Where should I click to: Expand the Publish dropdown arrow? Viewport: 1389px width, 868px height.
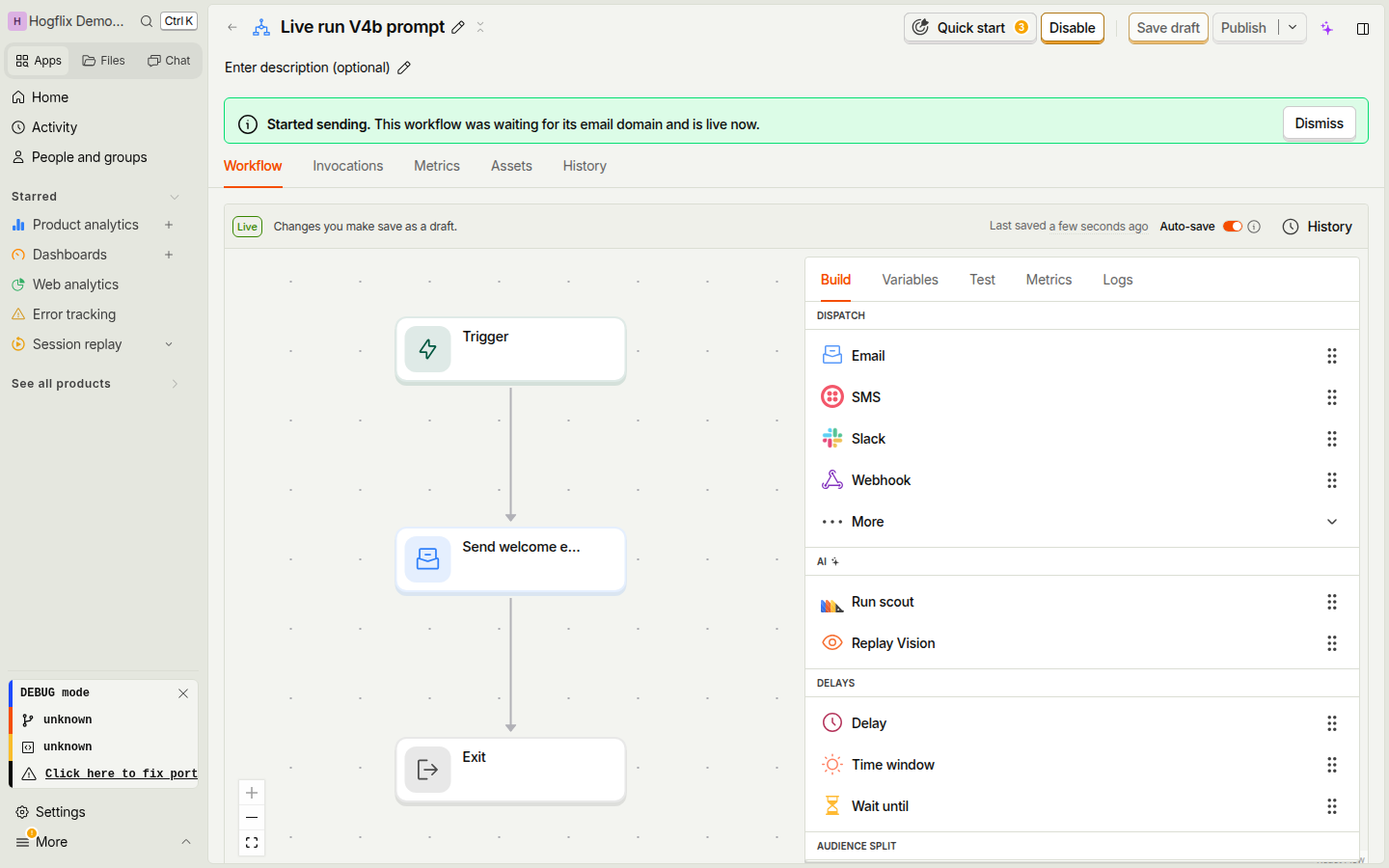[x=1293, y=28]
